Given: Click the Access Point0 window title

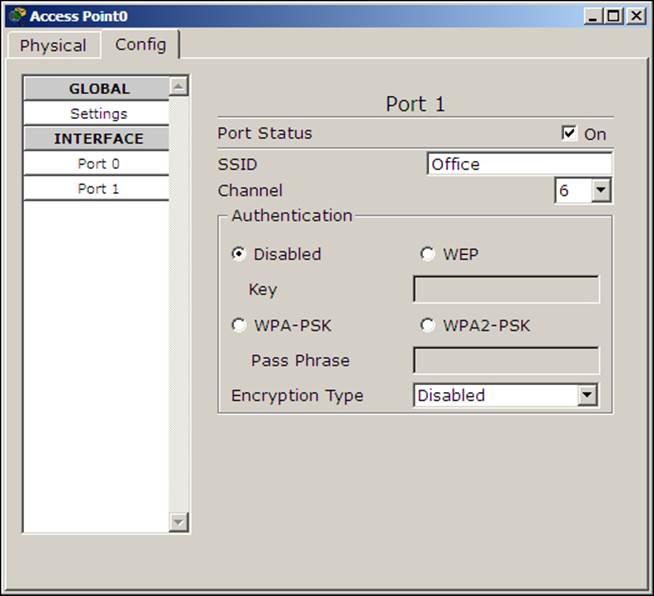Looking at the screenshot, I should coord(79,16).
